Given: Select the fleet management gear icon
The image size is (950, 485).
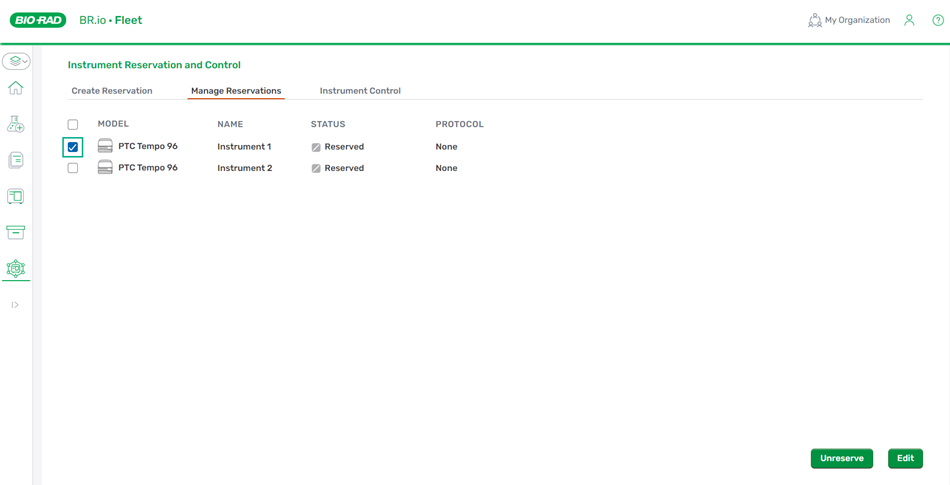Looking at the screenshot, I should [15, 268].
